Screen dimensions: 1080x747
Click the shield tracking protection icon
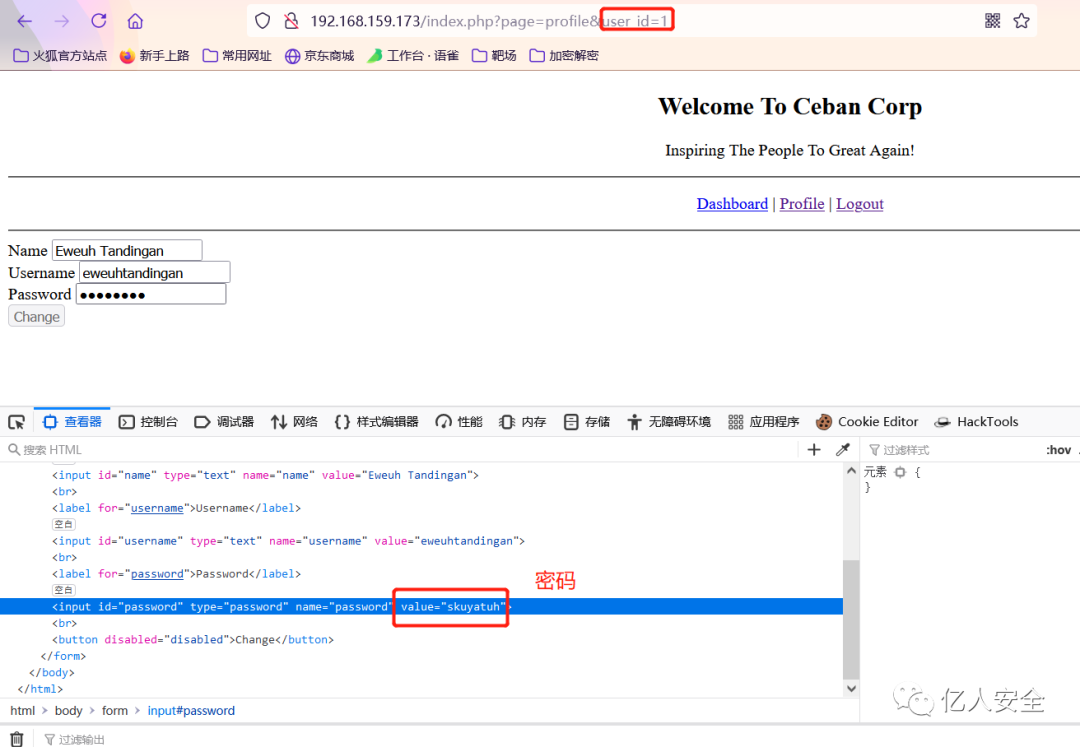(x=262, y=21)
